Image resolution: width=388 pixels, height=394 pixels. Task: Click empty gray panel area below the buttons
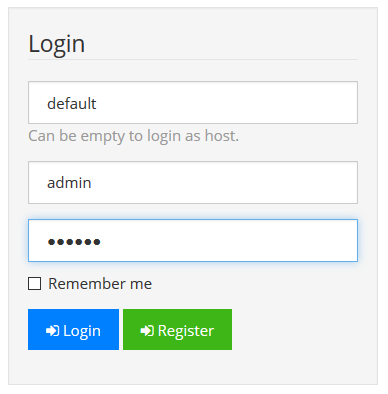[x=193, y=367]
